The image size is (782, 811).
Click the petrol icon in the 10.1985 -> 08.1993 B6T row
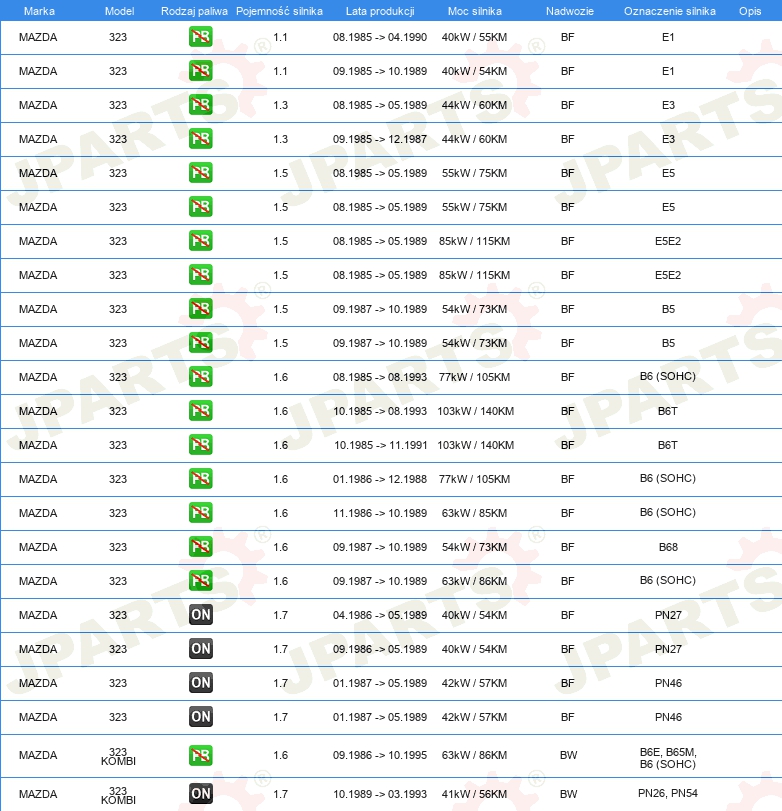(x=201, y=411)
